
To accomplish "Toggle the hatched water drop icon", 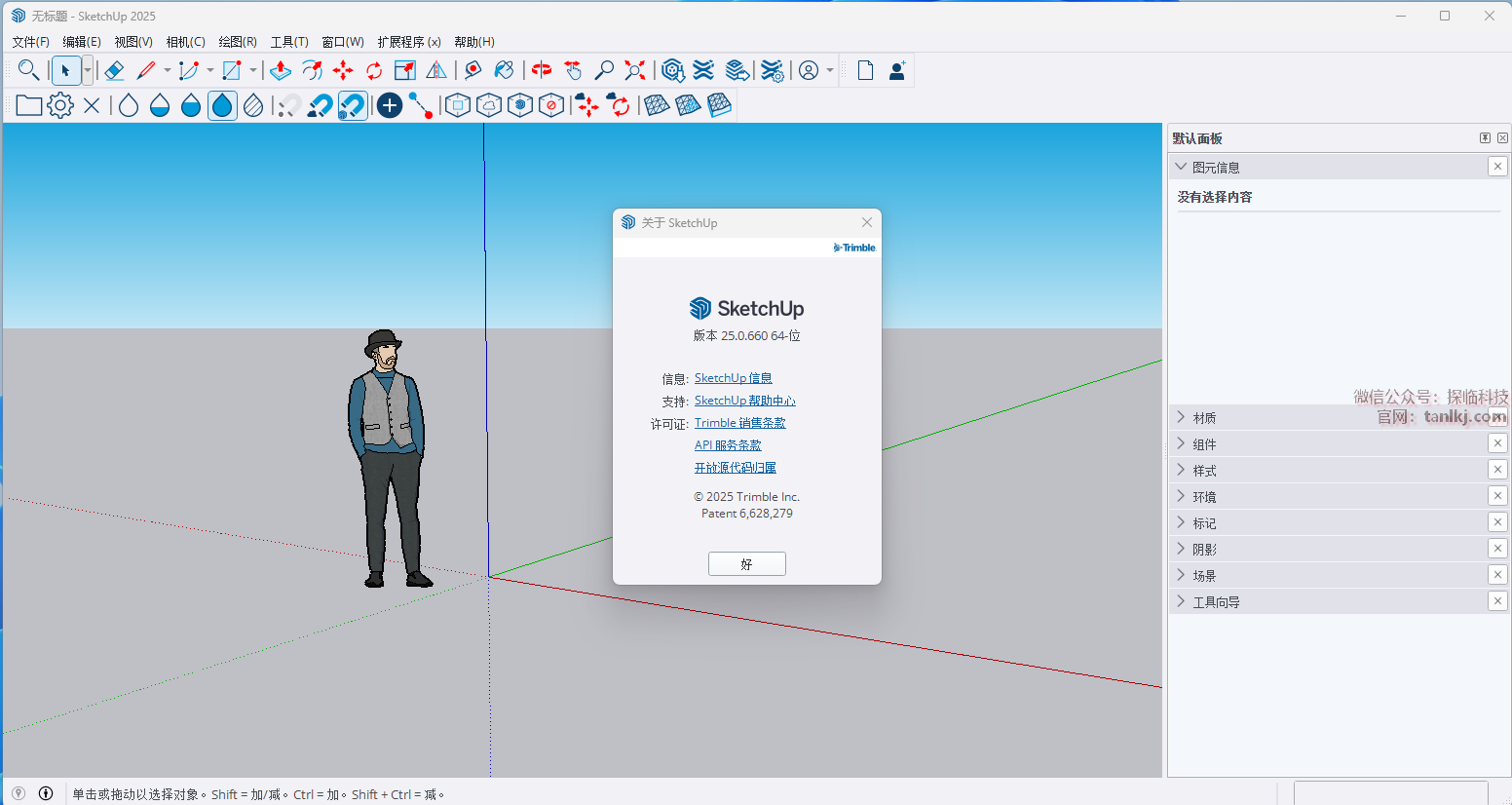I will [253, 105].
